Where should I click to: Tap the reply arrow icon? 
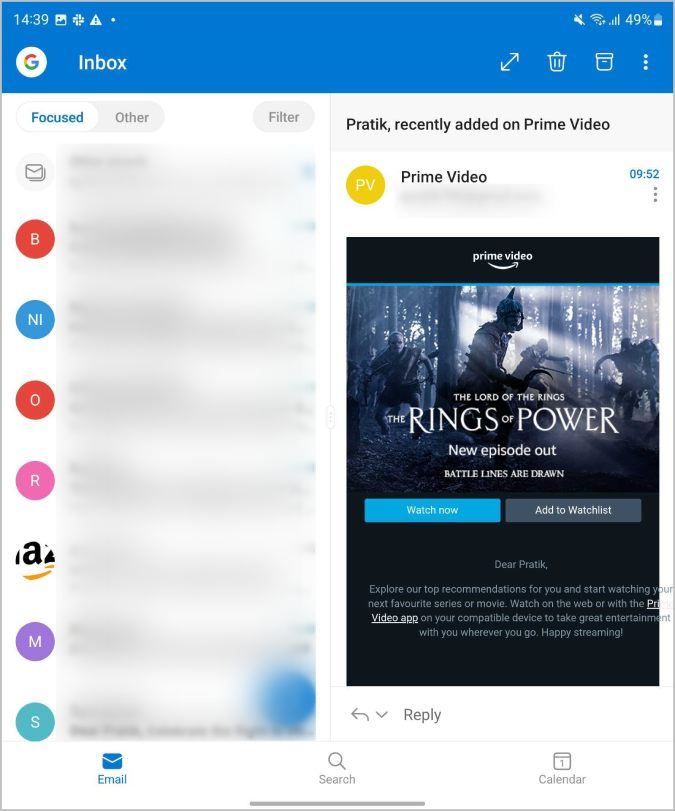(x=359, y=715)
